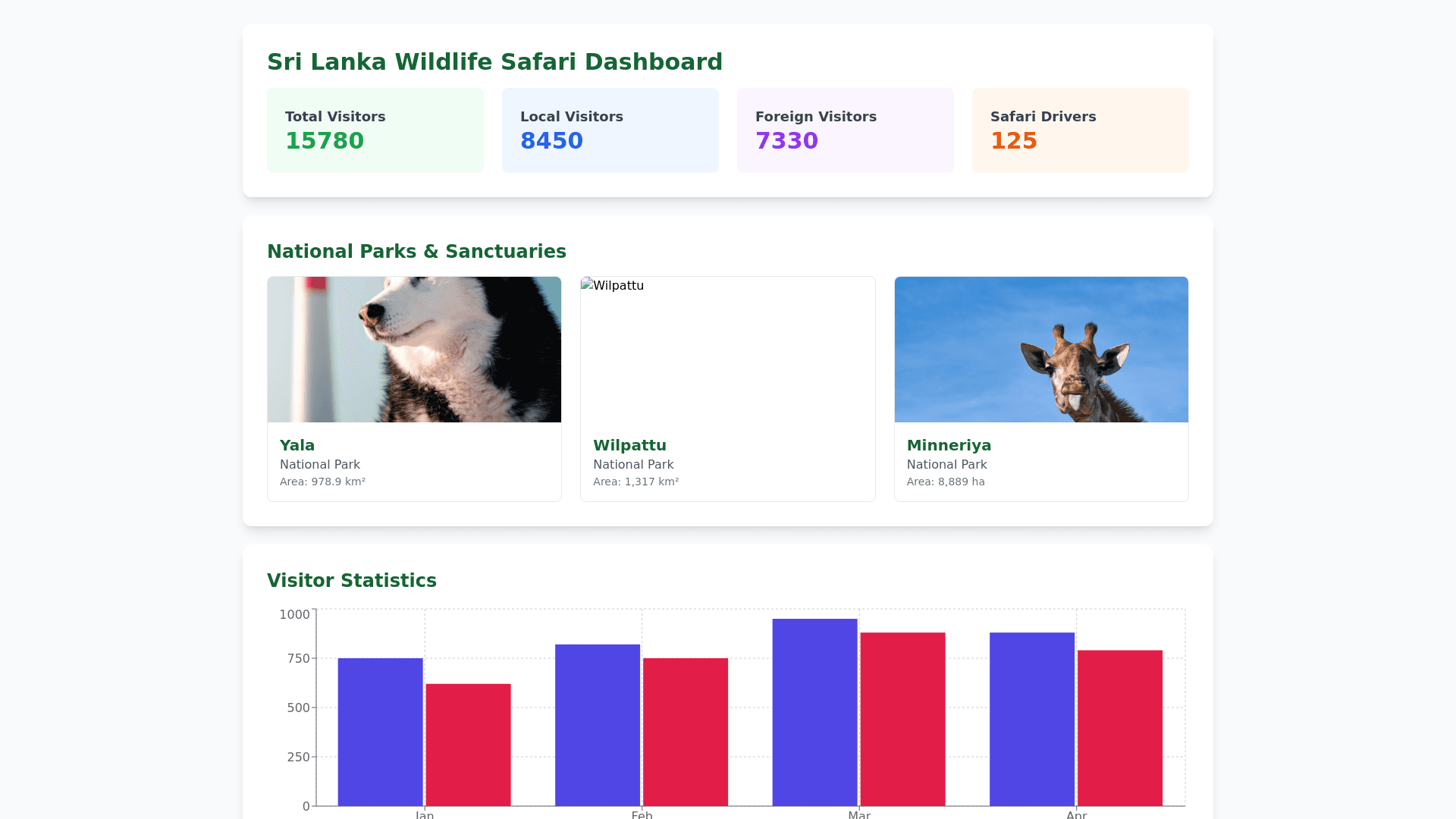Click the March blue bar
Viewport: 1456px width, 819px height.
point(814,712)
